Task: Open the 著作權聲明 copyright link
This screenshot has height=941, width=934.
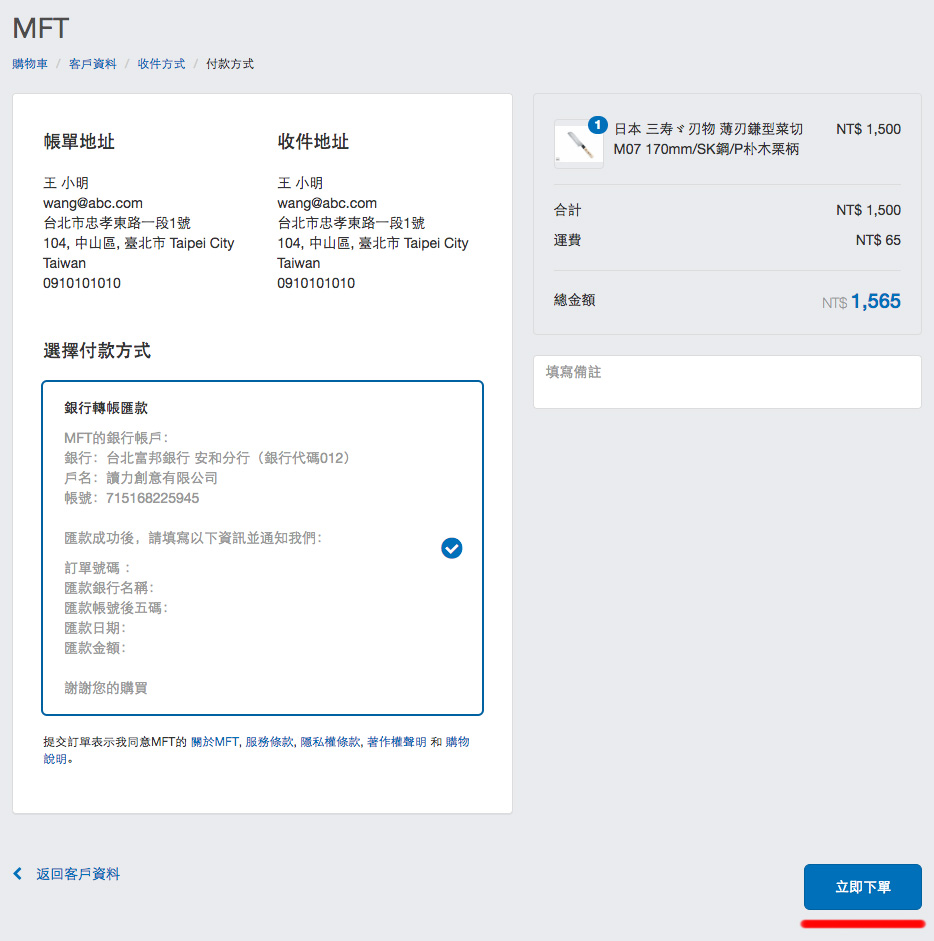Action: tap(396, 742)
